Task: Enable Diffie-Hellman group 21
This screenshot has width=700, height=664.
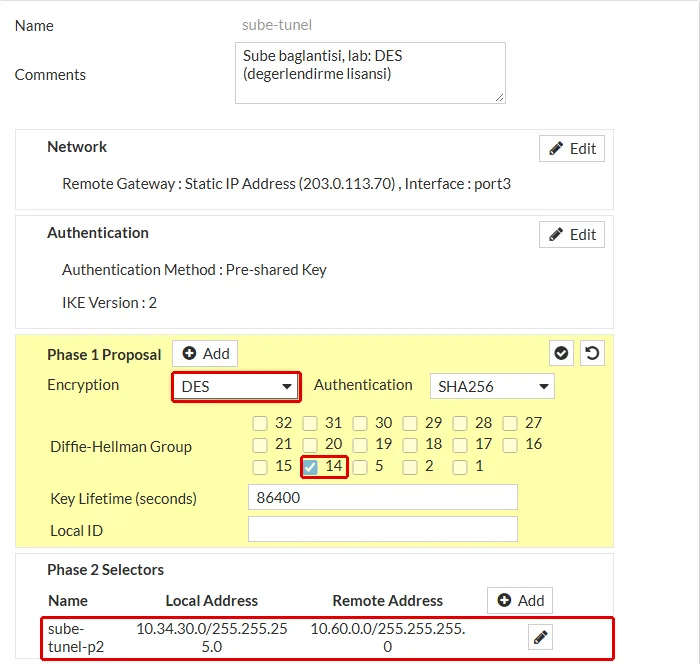Action: [x=260, y=445]
